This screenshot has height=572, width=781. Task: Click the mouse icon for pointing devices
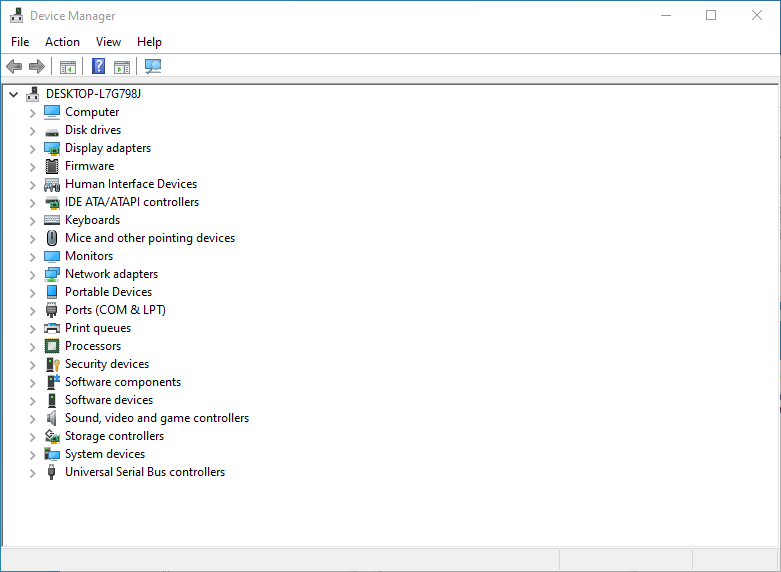pos(52,238)
